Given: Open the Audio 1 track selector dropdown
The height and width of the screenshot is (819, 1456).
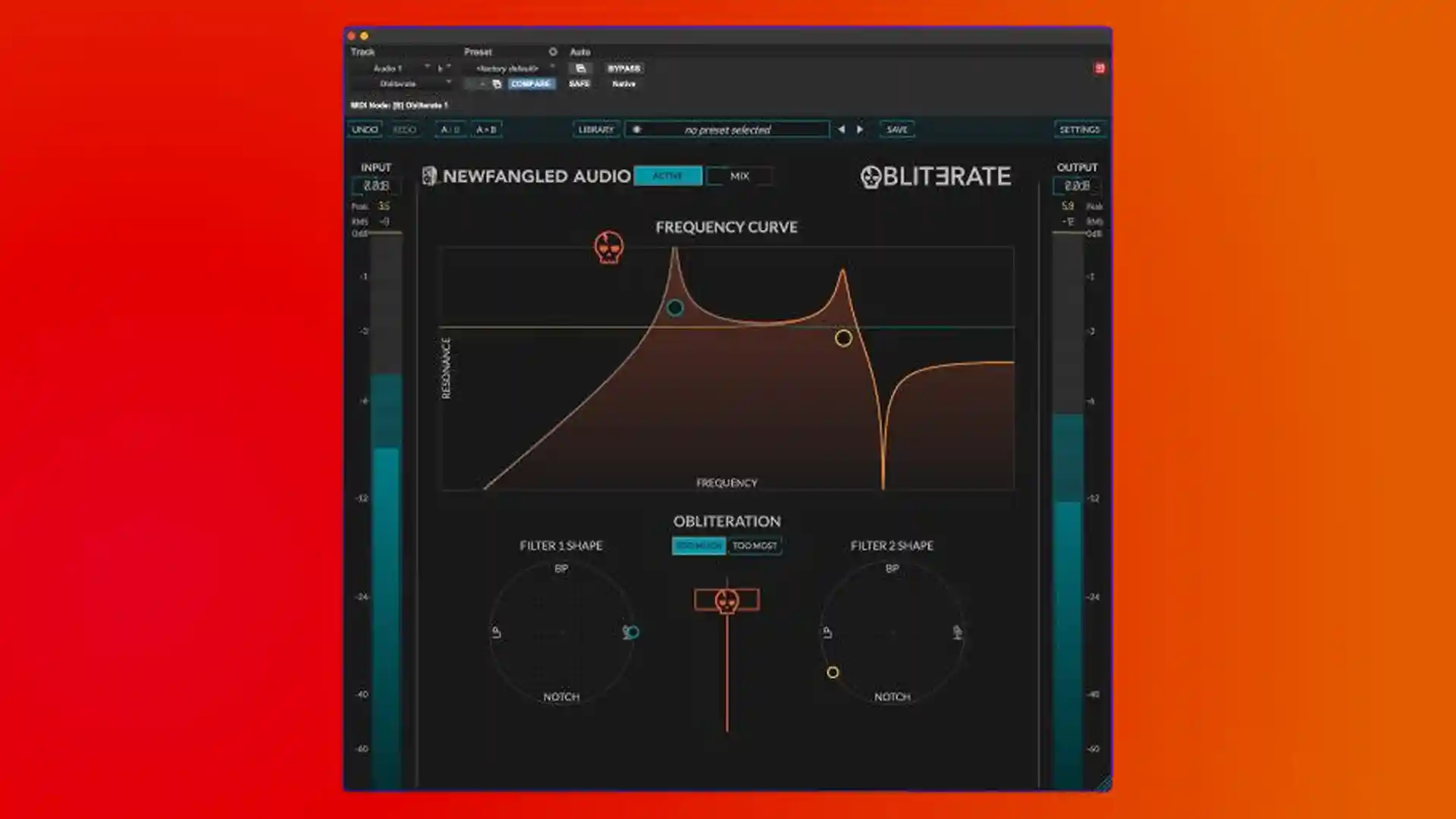Looking at the screenshot, I should (392, 68).
